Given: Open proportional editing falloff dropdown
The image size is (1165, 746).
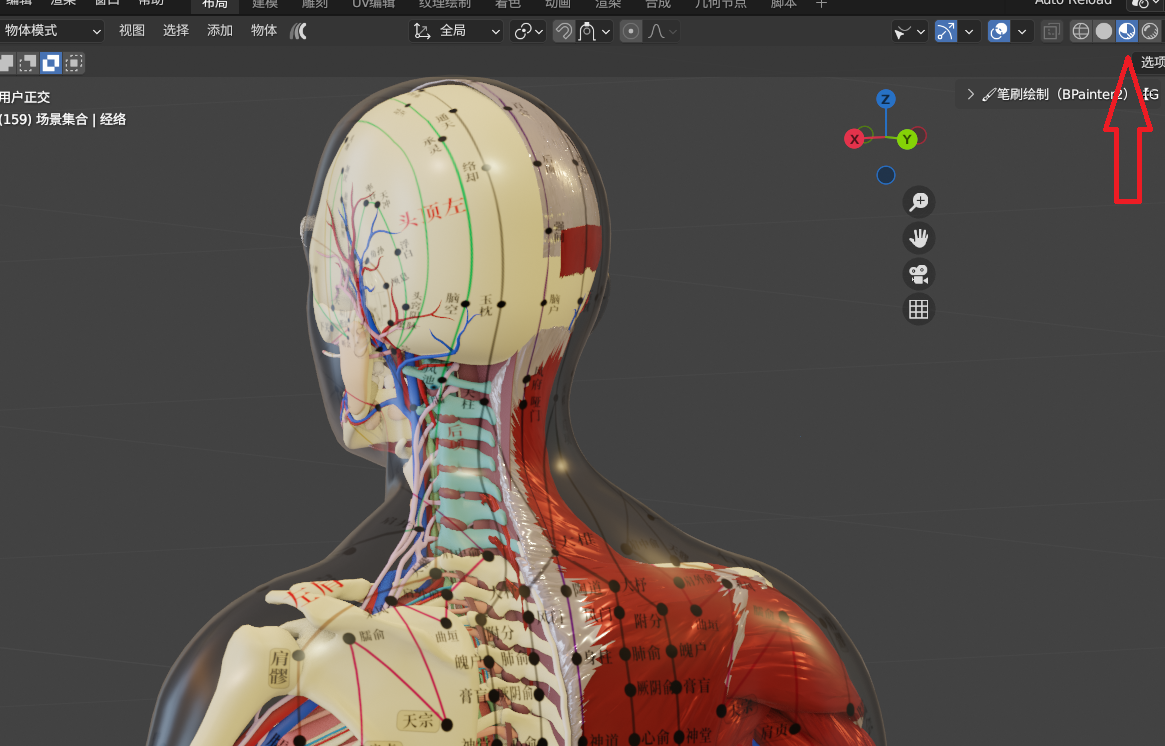Looking at the screenshot, I should pyautogui.click(x=663, y=31).
